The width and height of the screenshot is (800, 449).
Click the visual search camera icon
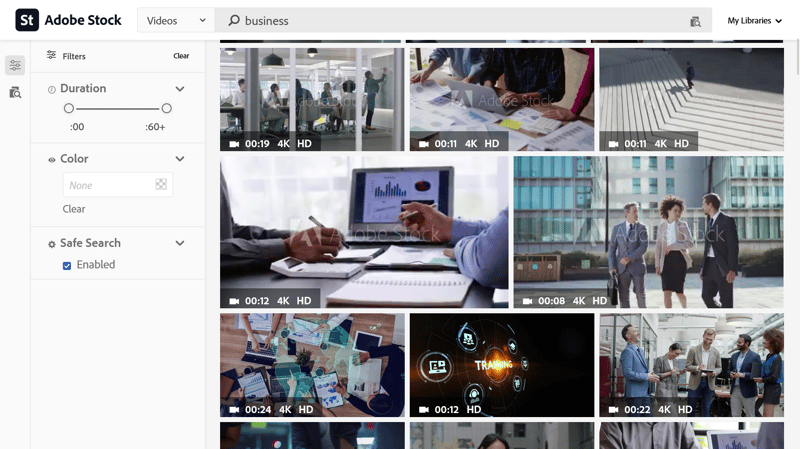click(696, 21)
